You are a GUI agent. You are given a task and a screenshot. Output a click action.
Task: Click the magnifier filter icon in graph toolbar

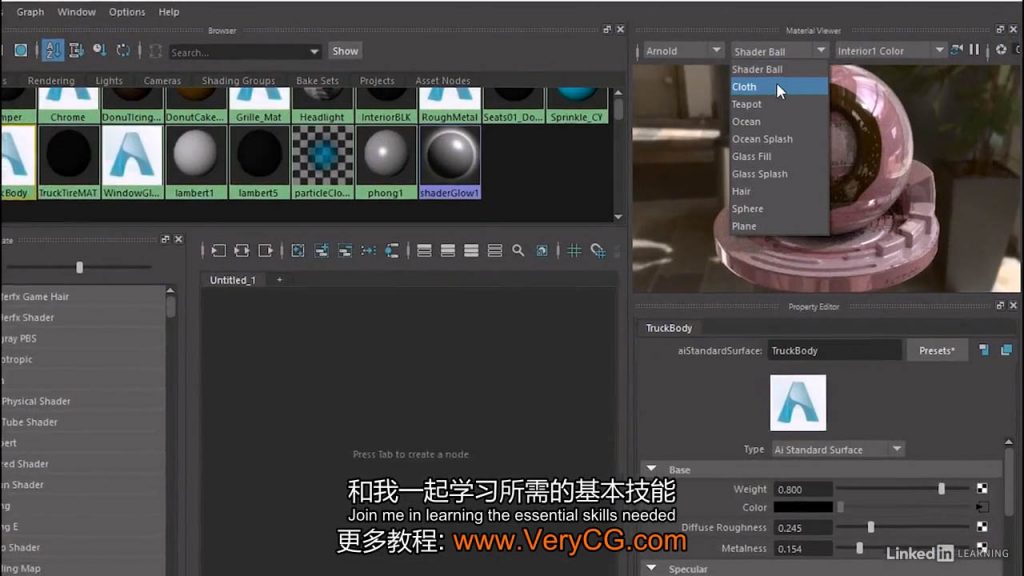(518, 250)
